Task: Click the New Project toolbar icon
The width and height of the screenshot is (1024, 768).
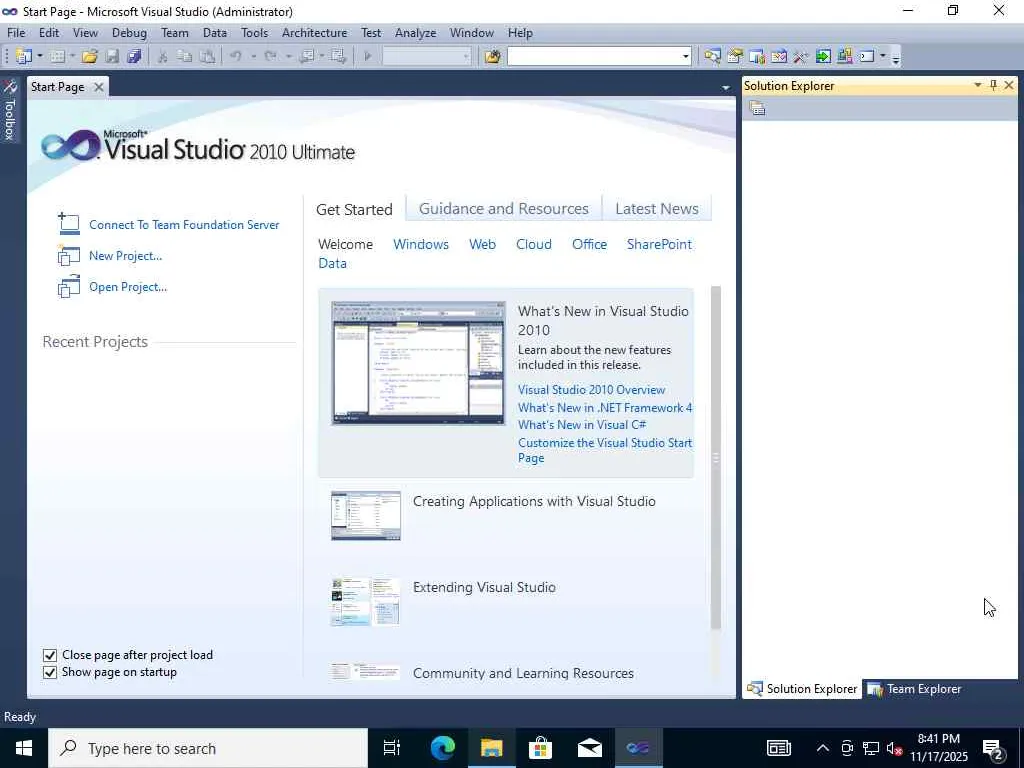Action: (24, 56)
